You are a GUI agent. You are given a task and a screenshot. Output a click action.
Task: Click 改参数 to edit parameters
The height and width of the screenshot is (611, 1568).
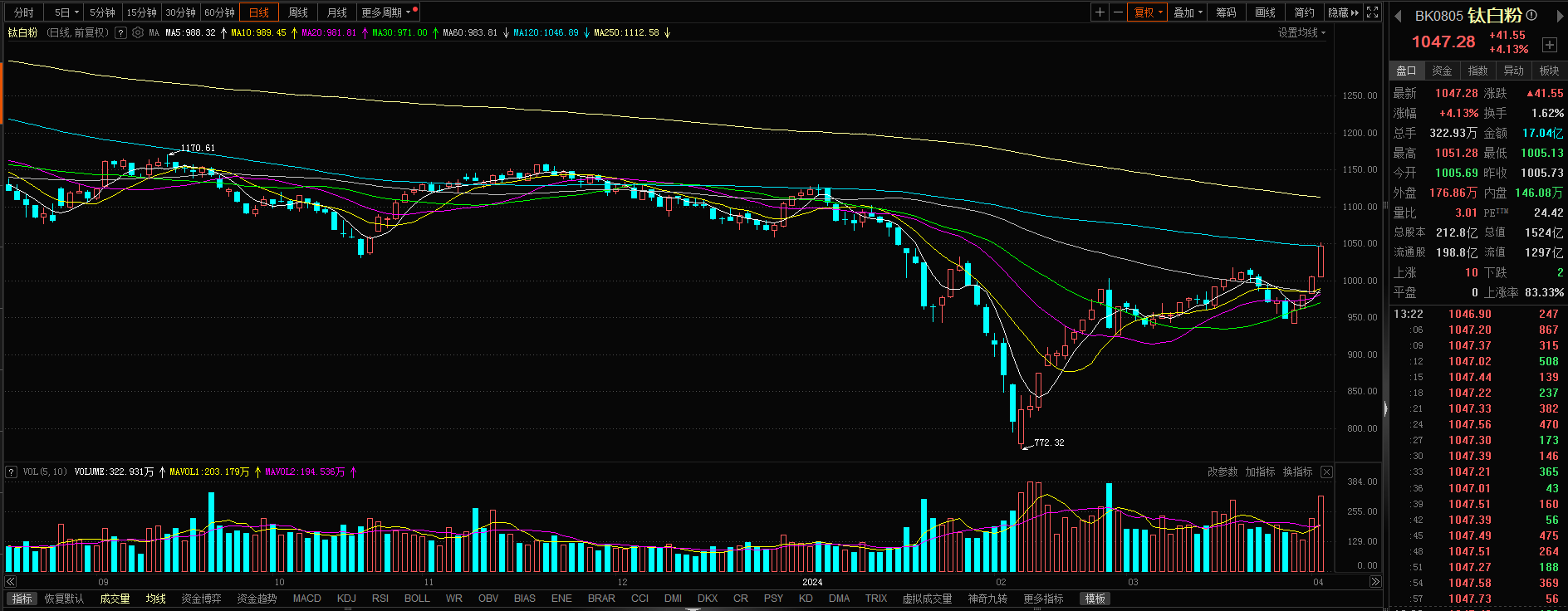pyautogui.click(x=1223, y=472)
